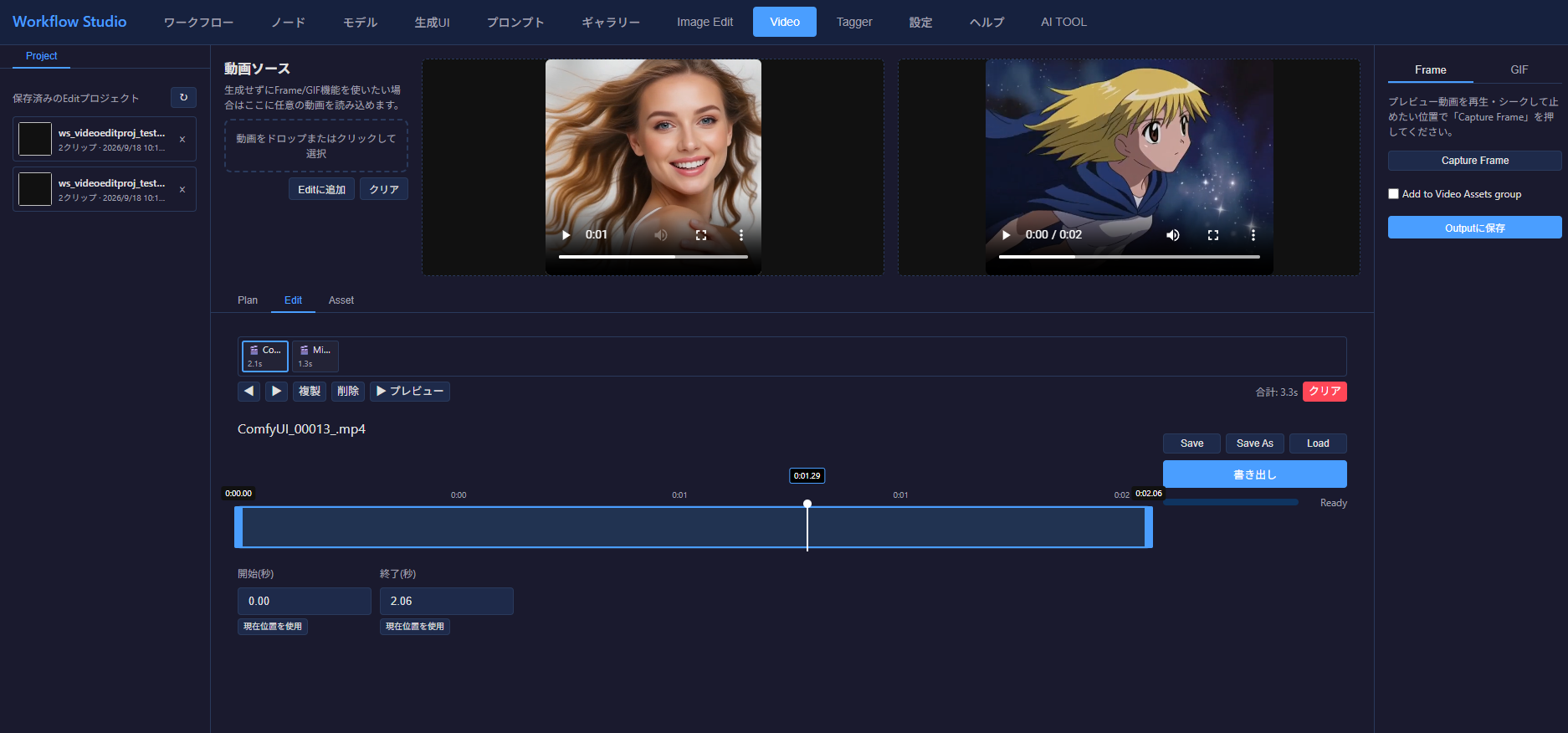Select the Co... 2.1s clip
Screen dimensions: 1568x733
click(265, 356)
